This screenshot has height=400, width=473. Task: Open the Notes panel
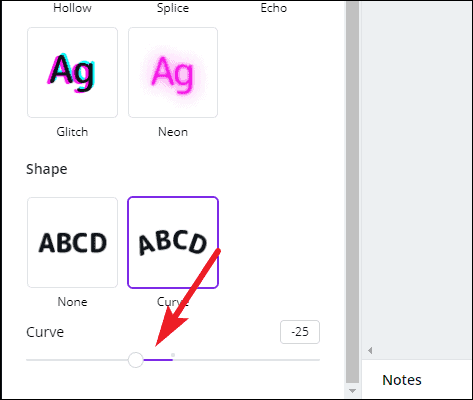(x=402, y=380)
